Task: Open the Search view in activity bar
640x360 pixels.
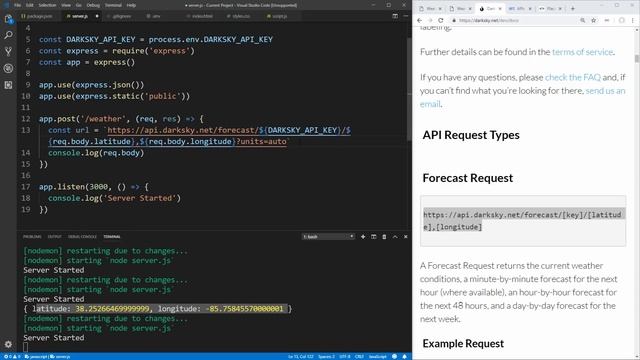Action: [x=8, y=35]
